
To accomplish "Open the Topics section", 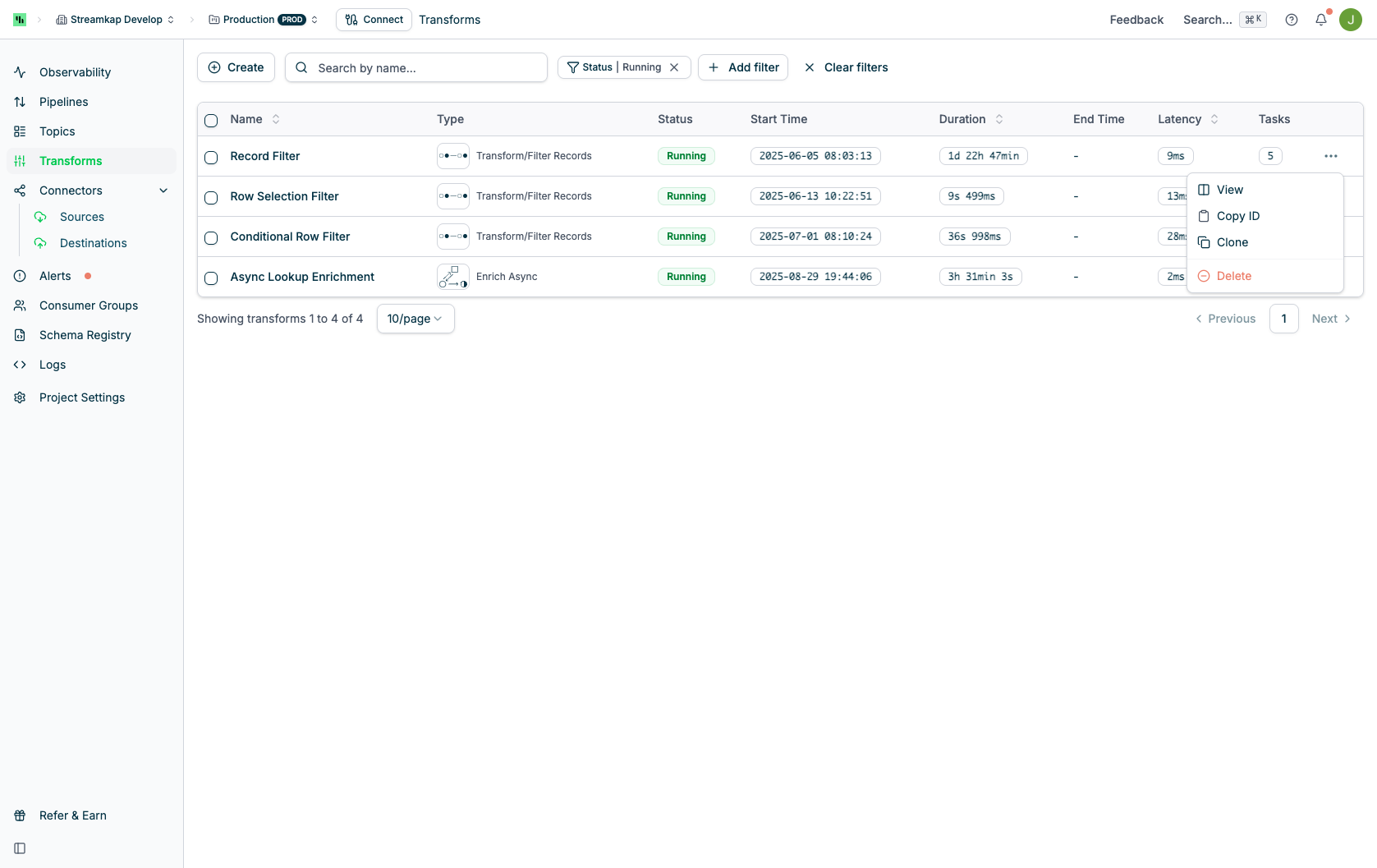I will (56, 131).
